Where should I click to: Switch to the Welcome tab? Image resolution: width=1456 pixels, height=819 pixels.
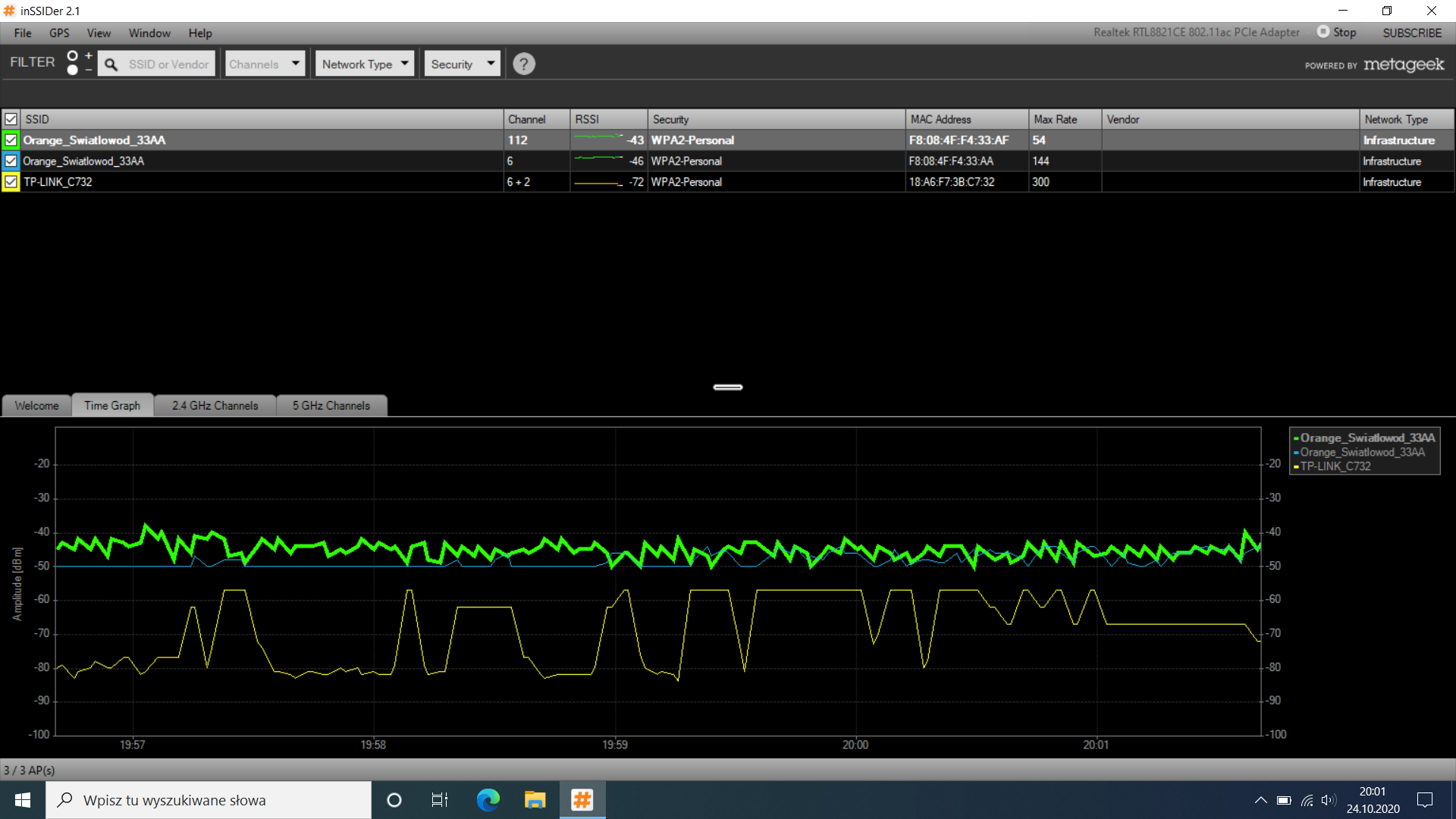pos(36,406)
